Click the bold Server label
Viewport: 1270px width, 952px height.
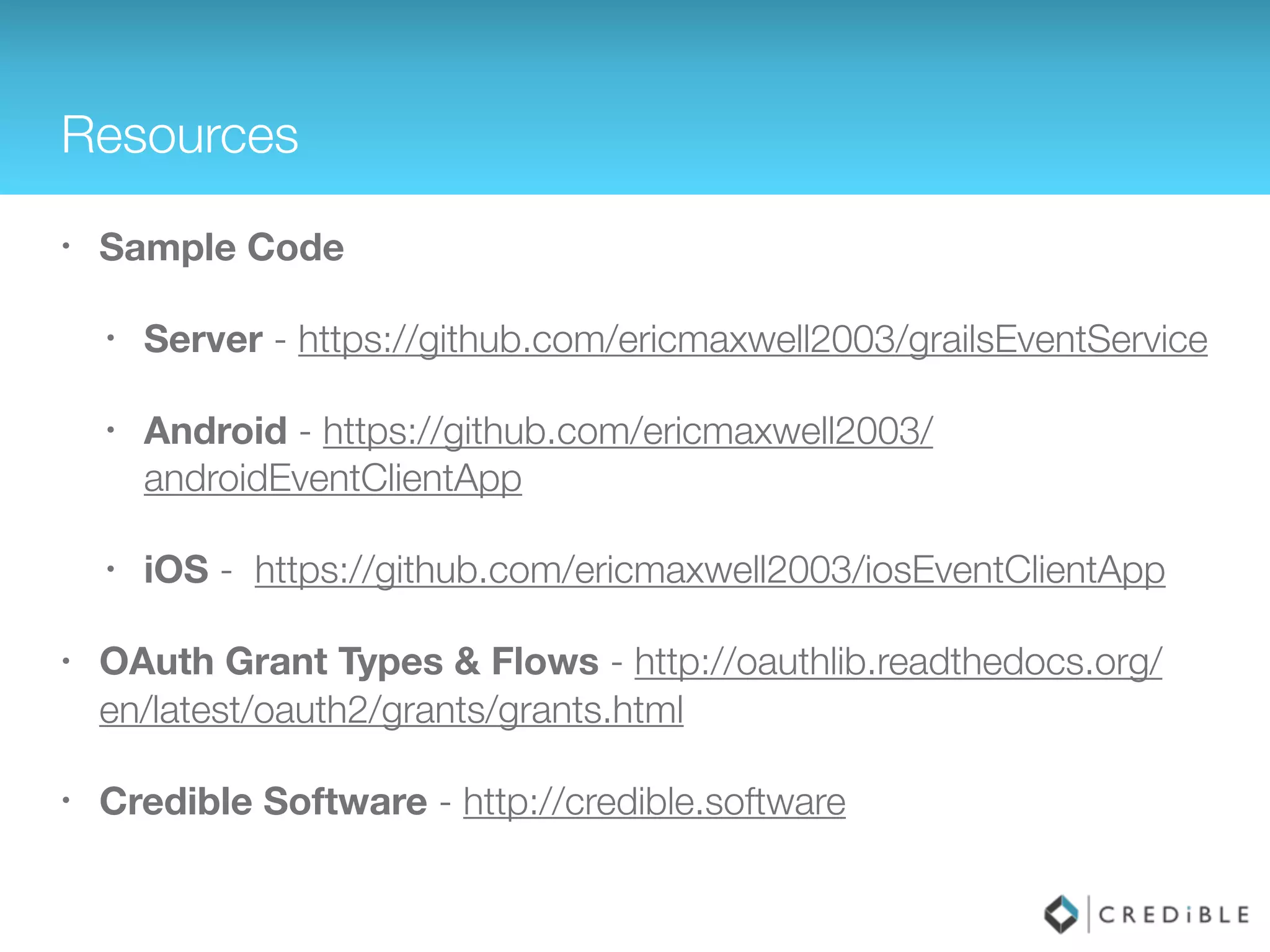pos(203,340)
